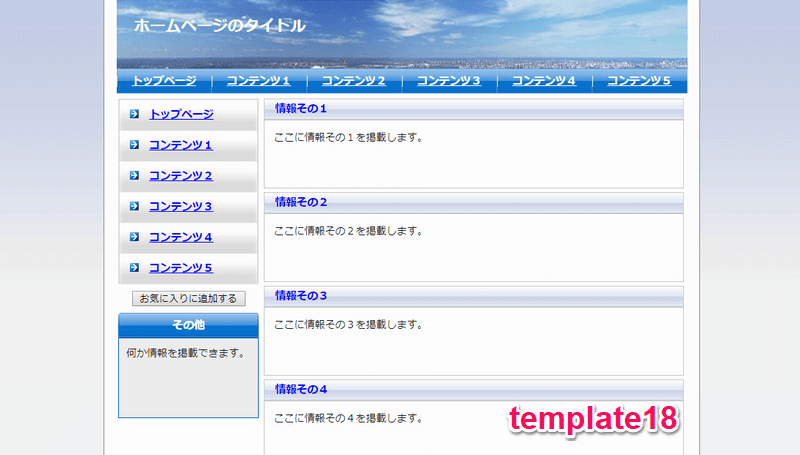Go to コンテンツ4 in the top navigation bar
800x455 pixels.
pyautogui.click(x=544, y=81)
